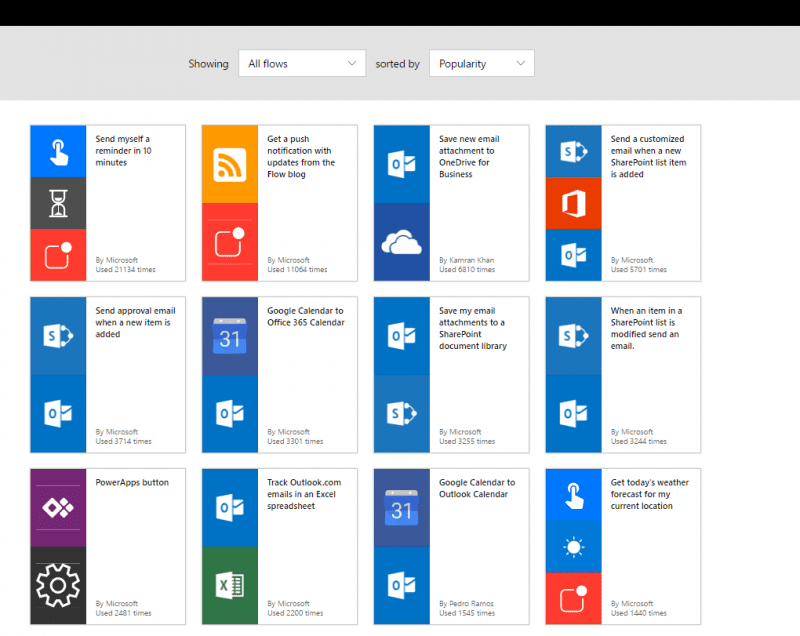This screenshot has width=800, height=636.
Task: Click Get today's weather forecast link
Action: click(x=650, y=494)
